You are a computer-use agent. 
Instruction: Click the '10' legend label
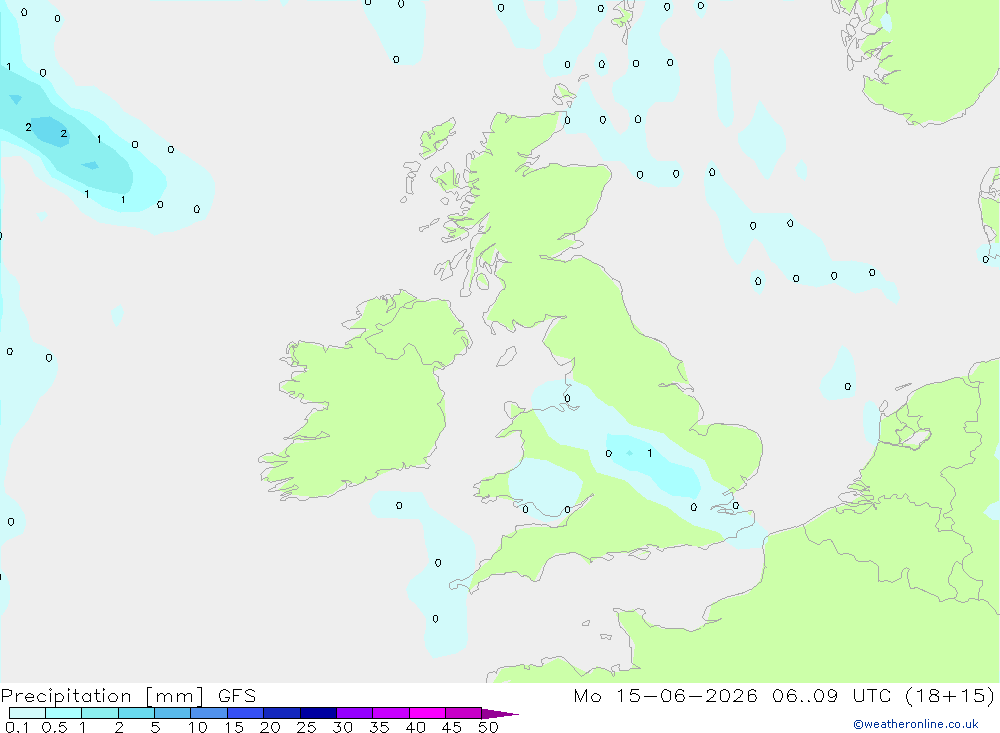(198, 727)
